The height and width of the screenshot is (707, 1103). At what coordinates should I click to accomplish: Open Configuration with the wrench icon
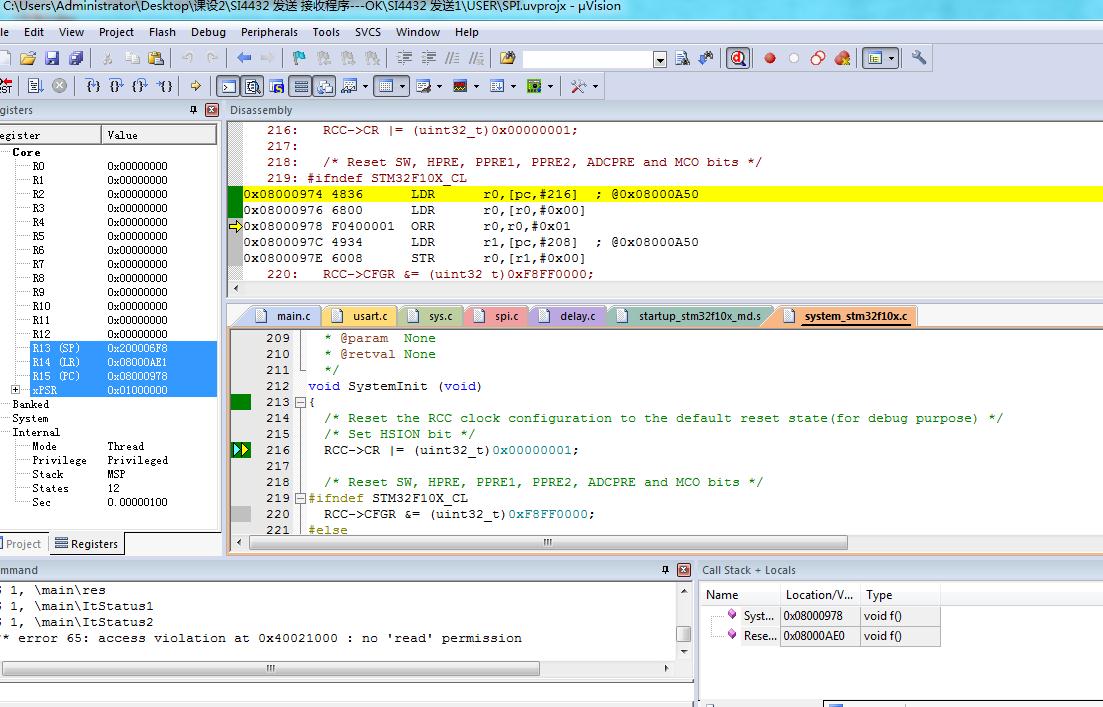pos(919,58)
